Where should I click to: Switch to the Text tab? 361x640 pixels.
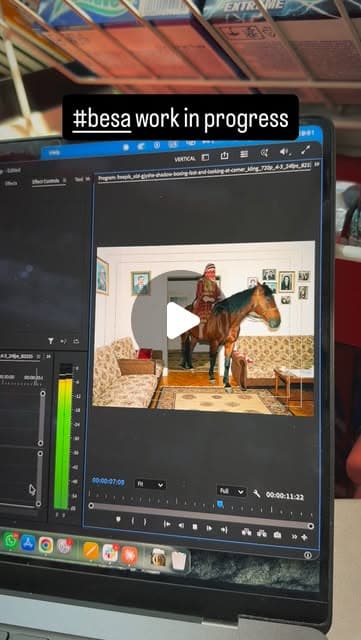(x=79, y=179)
